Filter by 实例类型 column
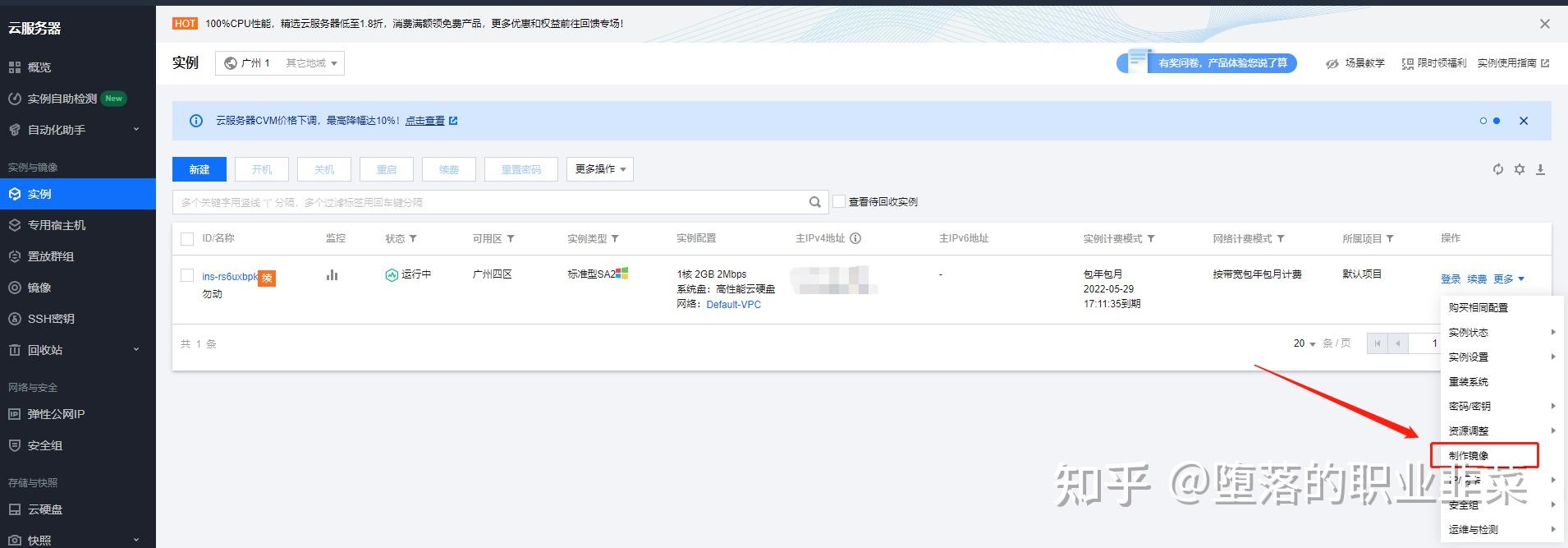1568x548 pixels. point(615,239)
